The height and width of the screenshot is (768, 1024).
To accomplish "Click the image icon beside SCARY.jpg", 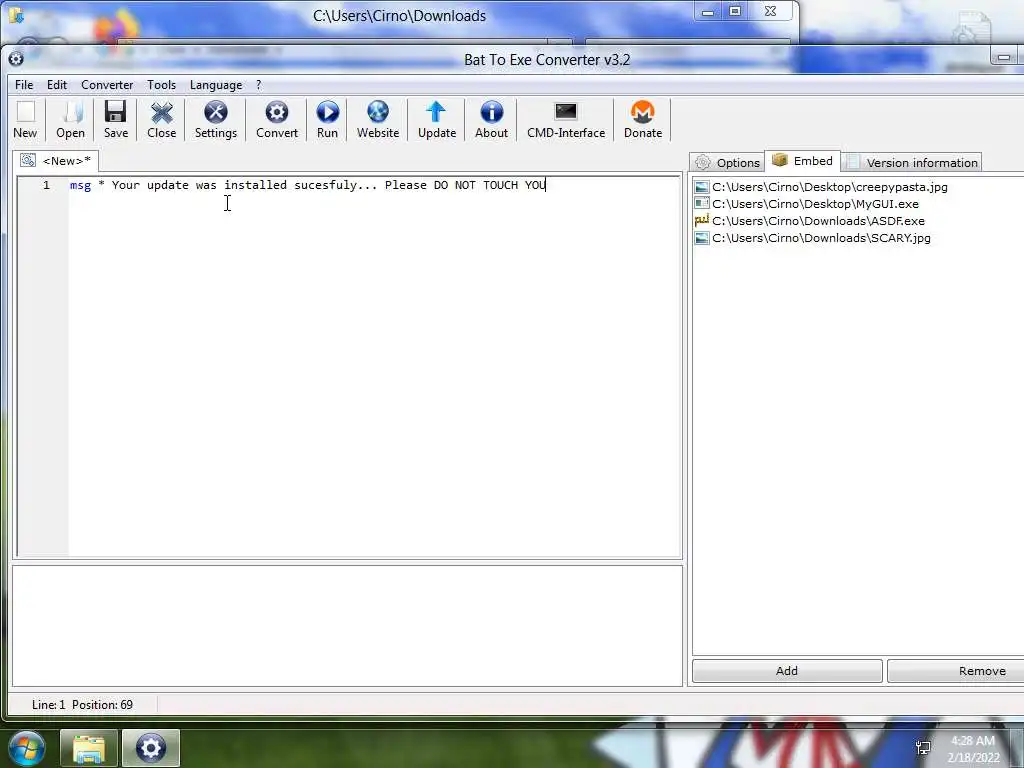I will point(702,238).
